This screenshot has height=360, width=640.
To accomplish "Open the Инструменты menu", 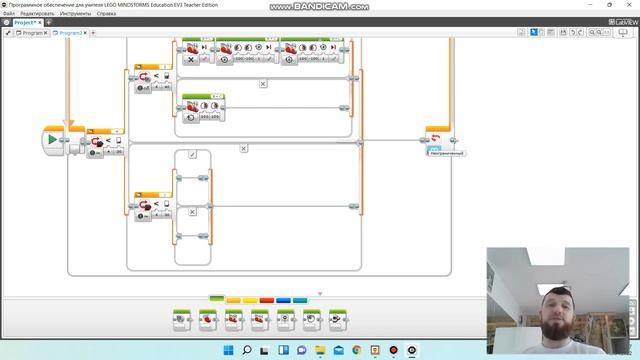I will pyautogui.click(x=75, y=13).
